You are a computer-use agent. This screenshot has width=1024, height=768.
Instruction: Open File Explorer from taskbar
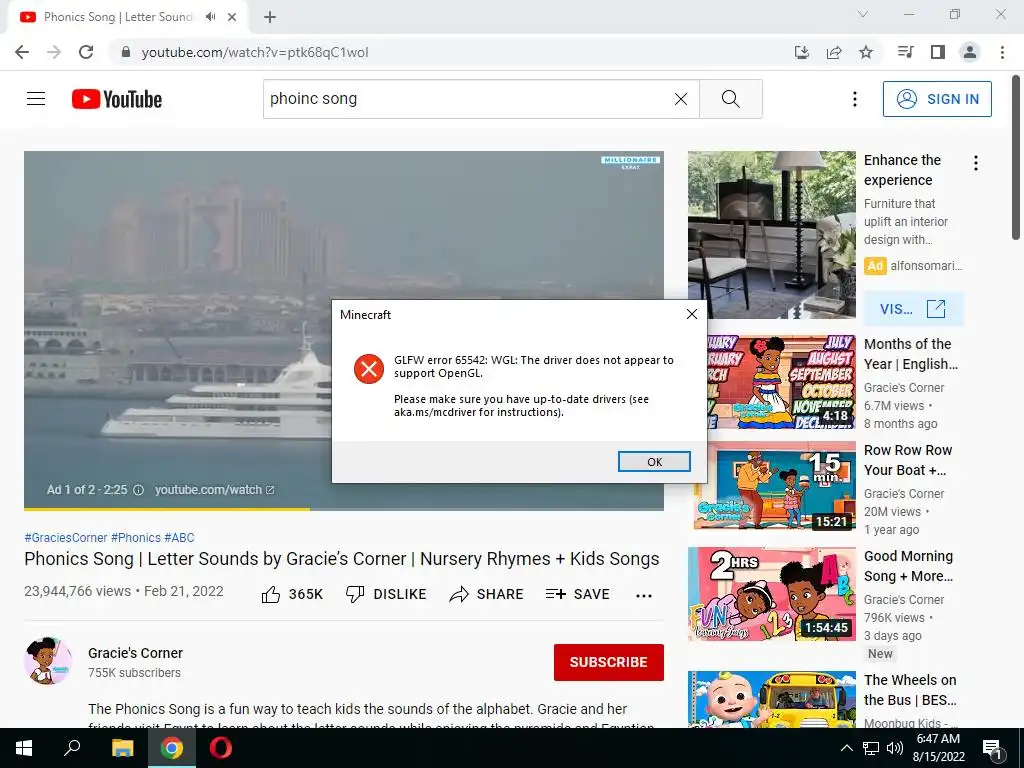click(x=122, y=748)
